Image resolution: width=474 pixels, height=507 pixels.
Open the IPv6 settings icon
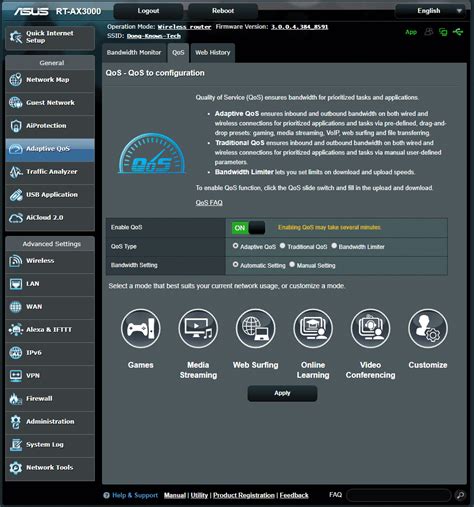(16, 353)
